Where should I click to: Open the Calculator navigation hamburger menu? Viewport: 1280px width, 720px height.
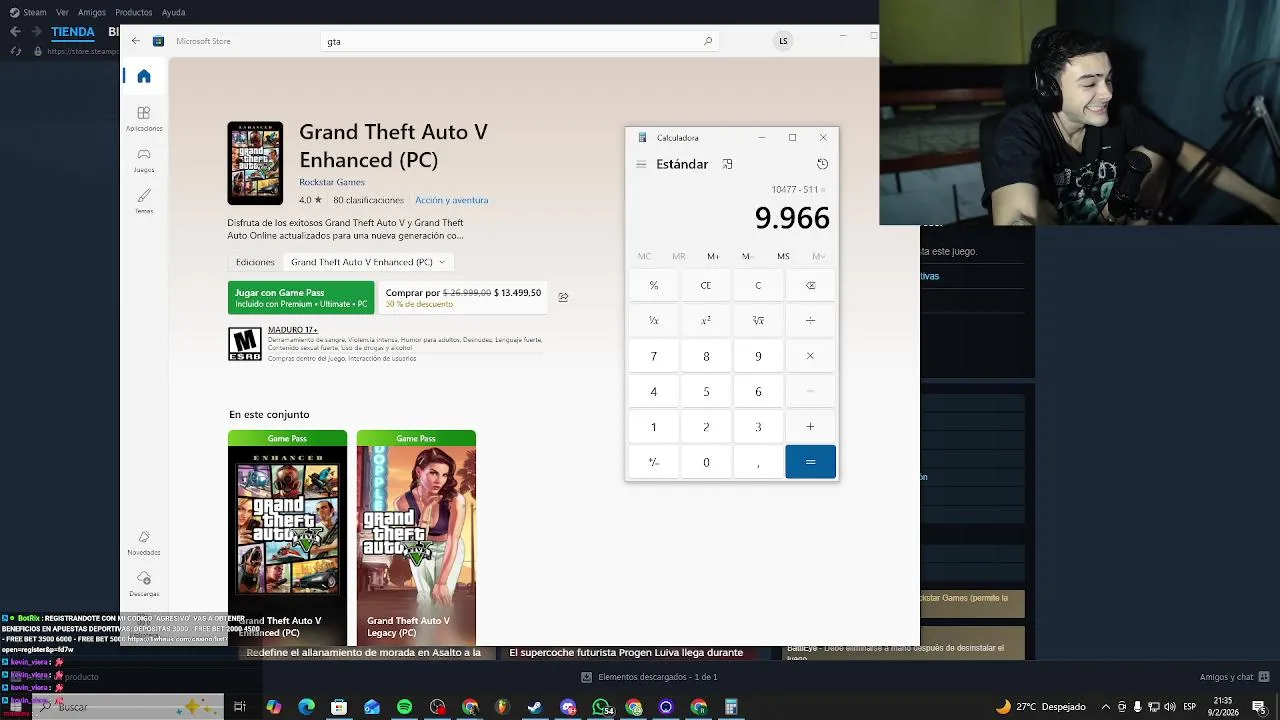641,164
